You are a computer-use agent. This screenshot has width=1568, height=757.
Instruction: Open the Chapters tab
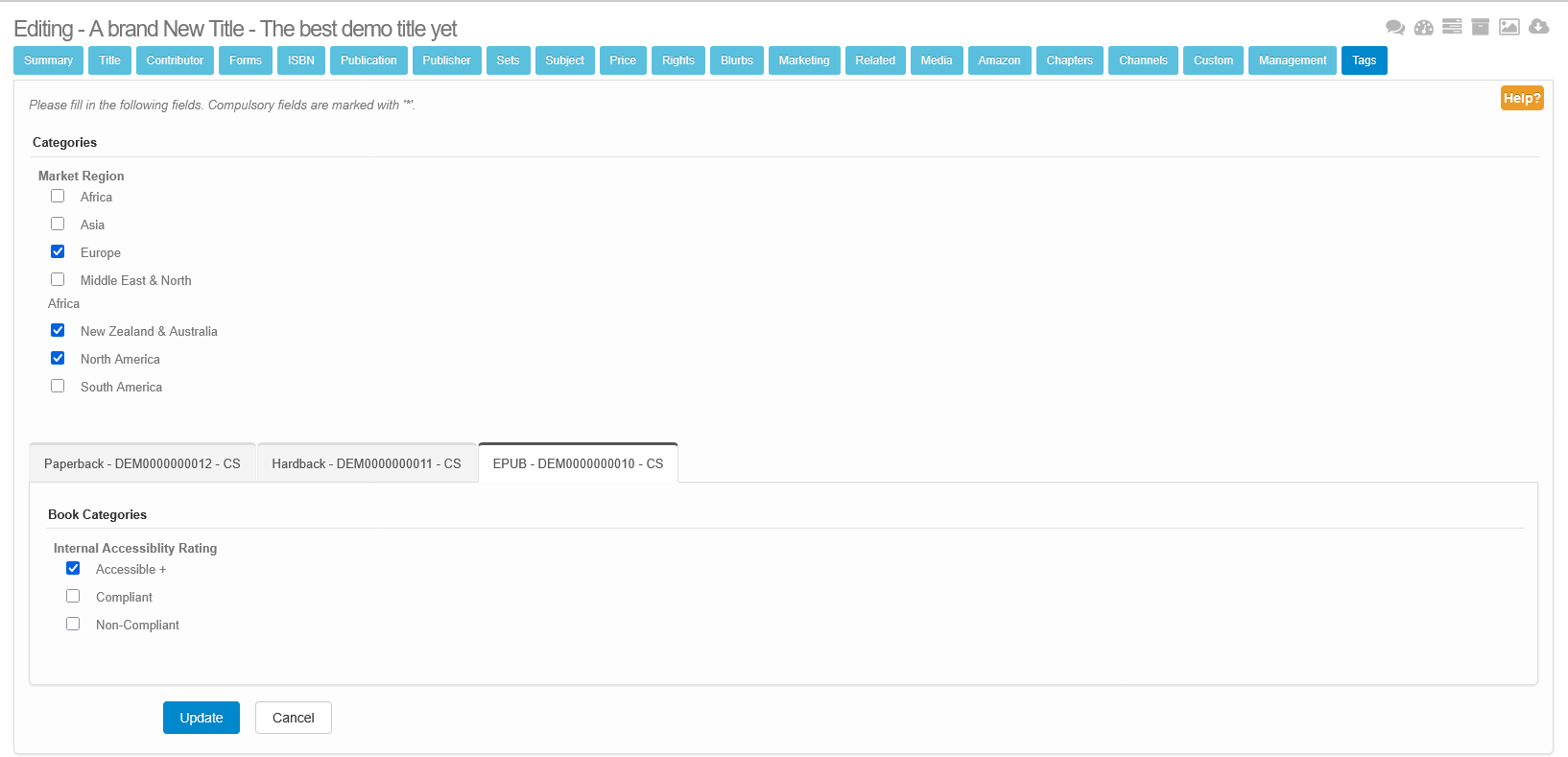click(1070, 60)
